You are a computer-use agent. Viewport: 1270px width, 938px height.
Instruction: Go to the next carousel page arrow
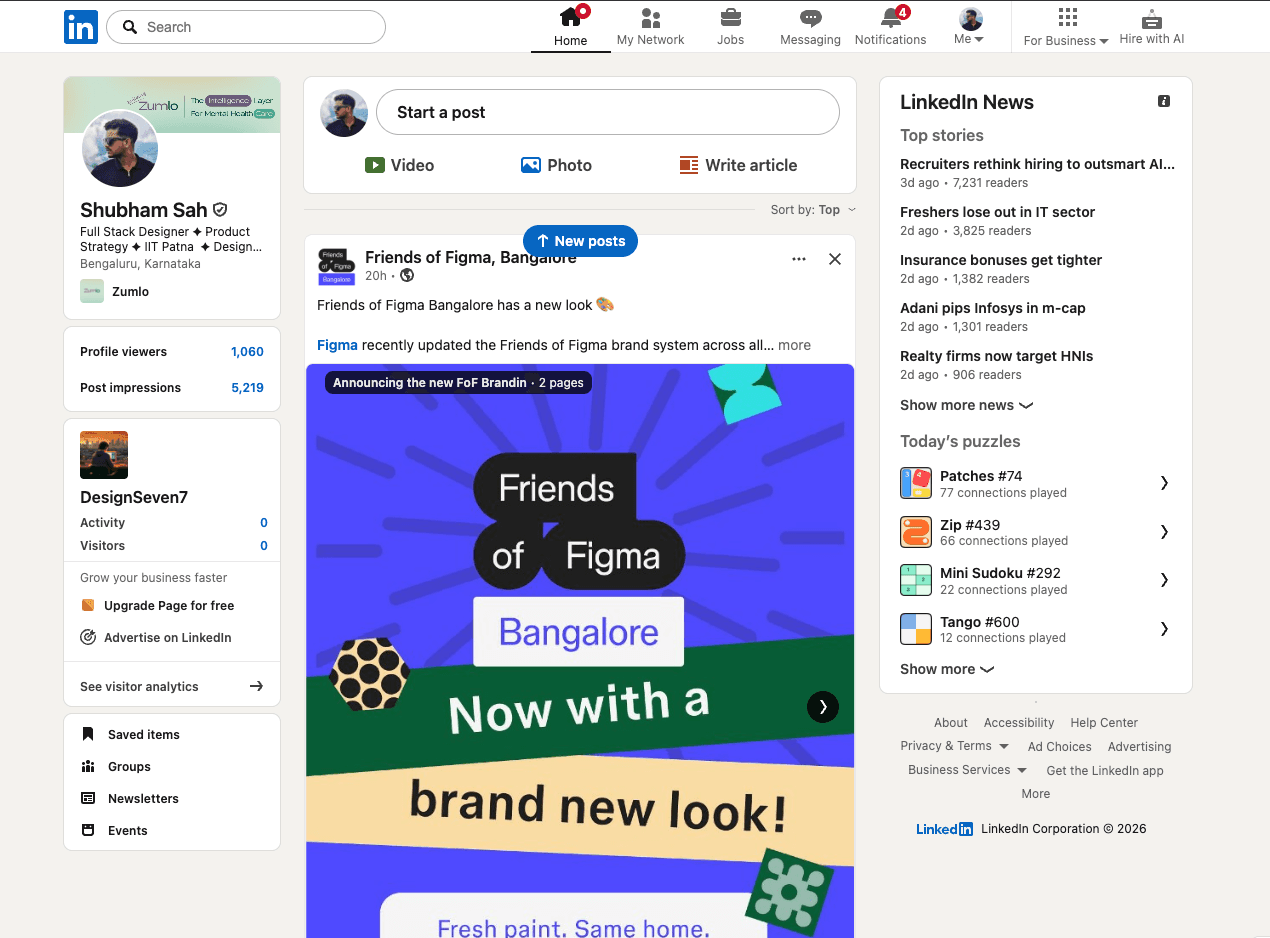point(823,707)
